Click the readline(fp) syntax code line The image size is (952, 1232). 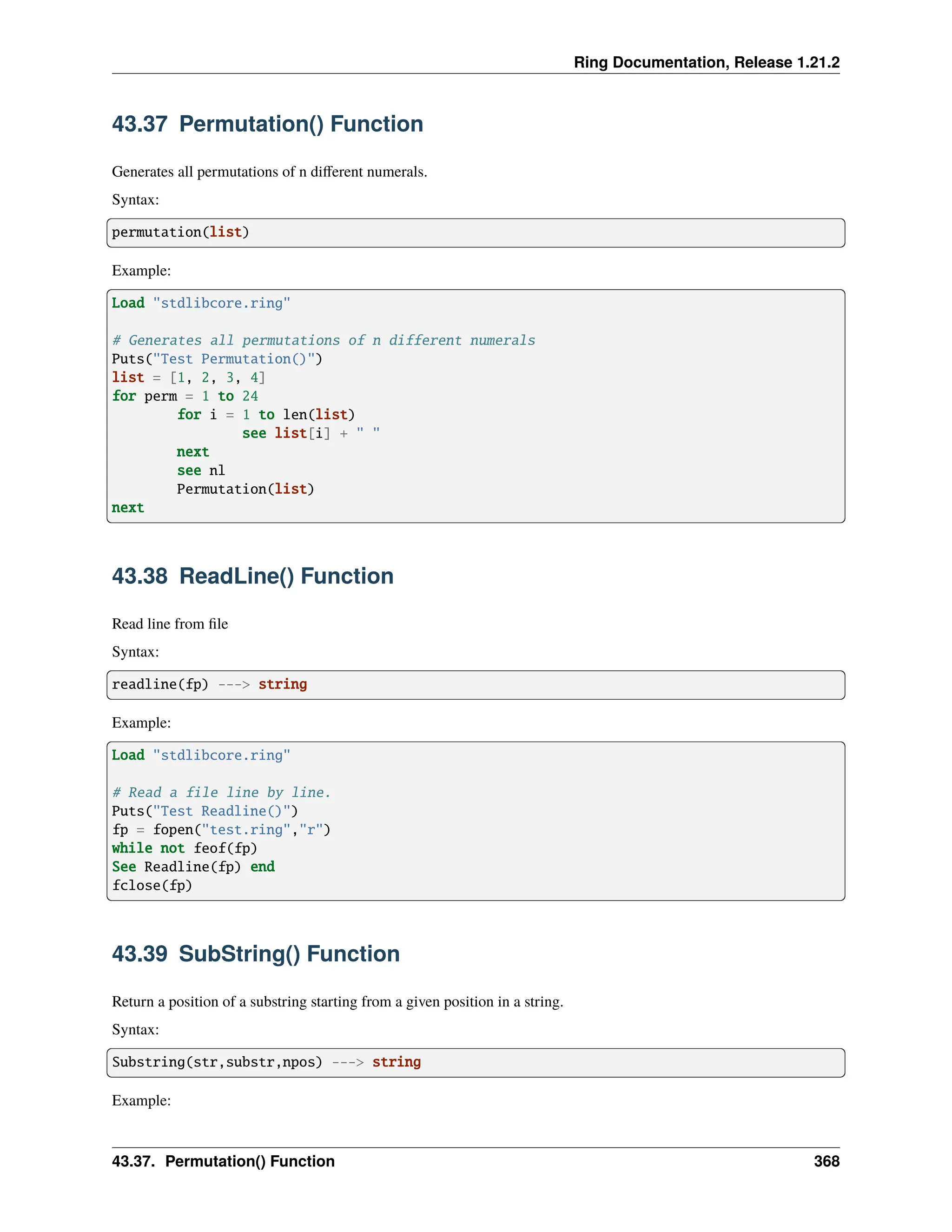209,684
